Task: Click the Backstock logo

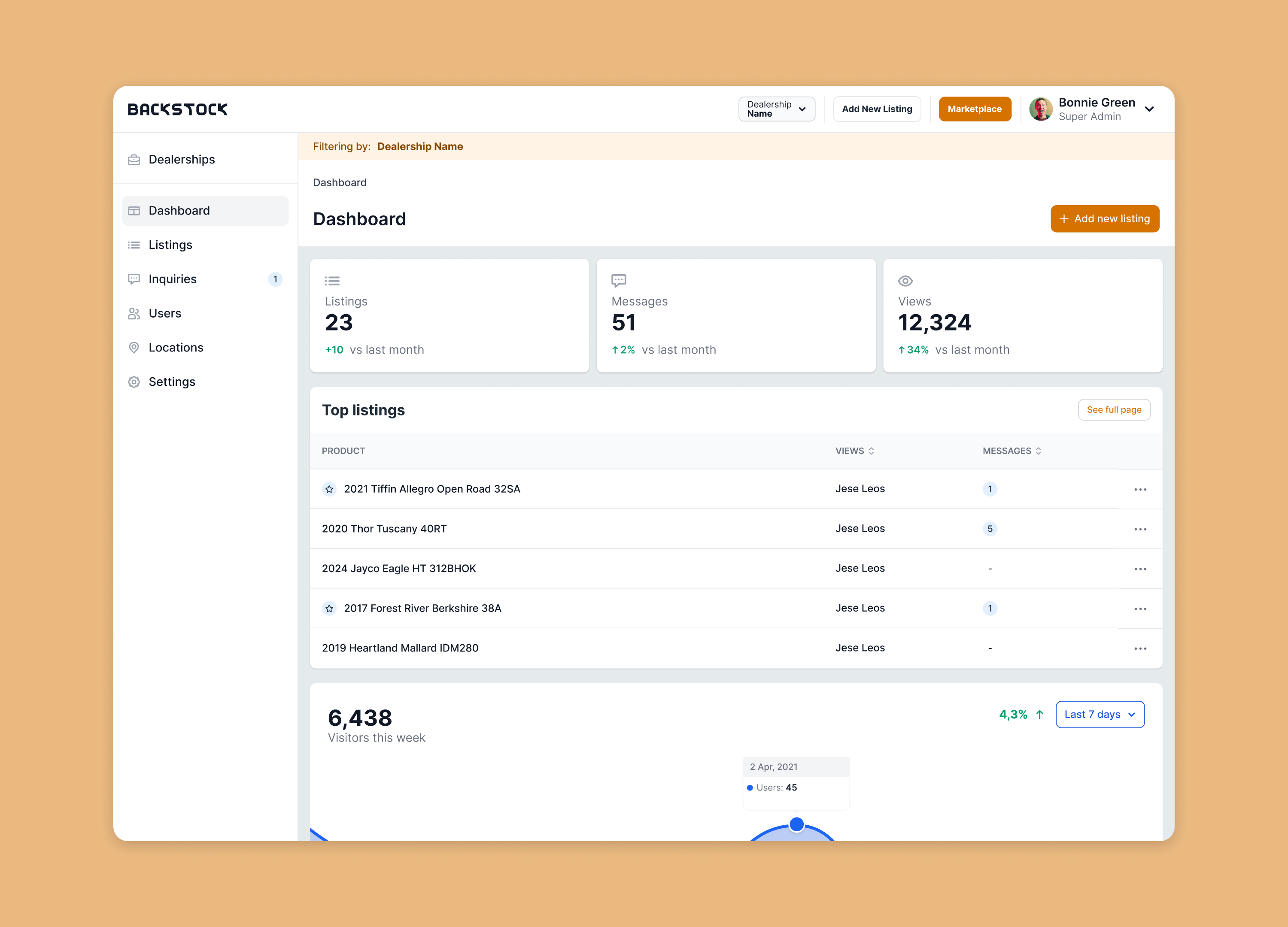Action: click(x=177, y=109)
